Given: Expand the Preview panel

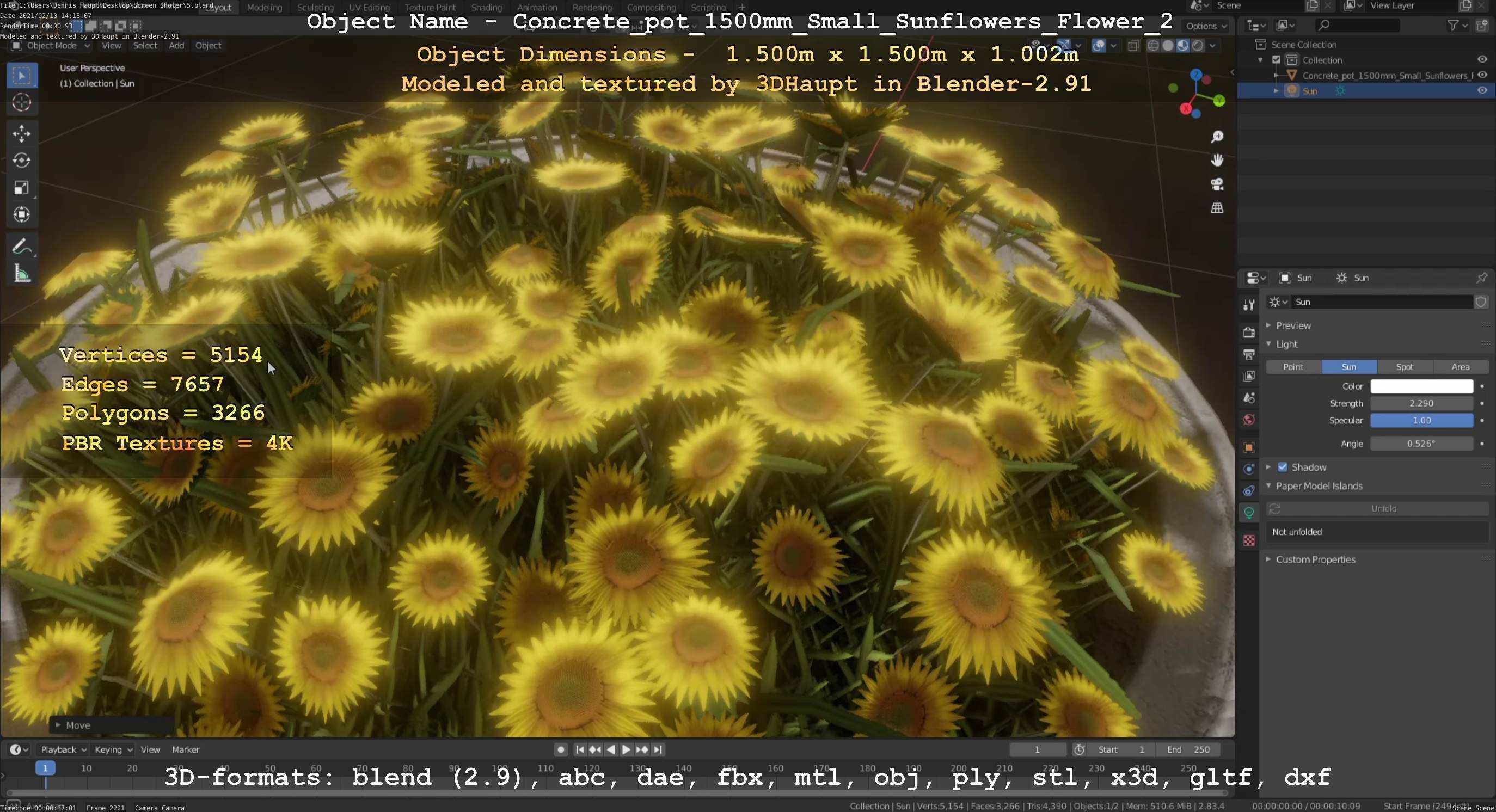Looking at the screenshot, I should [1293, 325].
